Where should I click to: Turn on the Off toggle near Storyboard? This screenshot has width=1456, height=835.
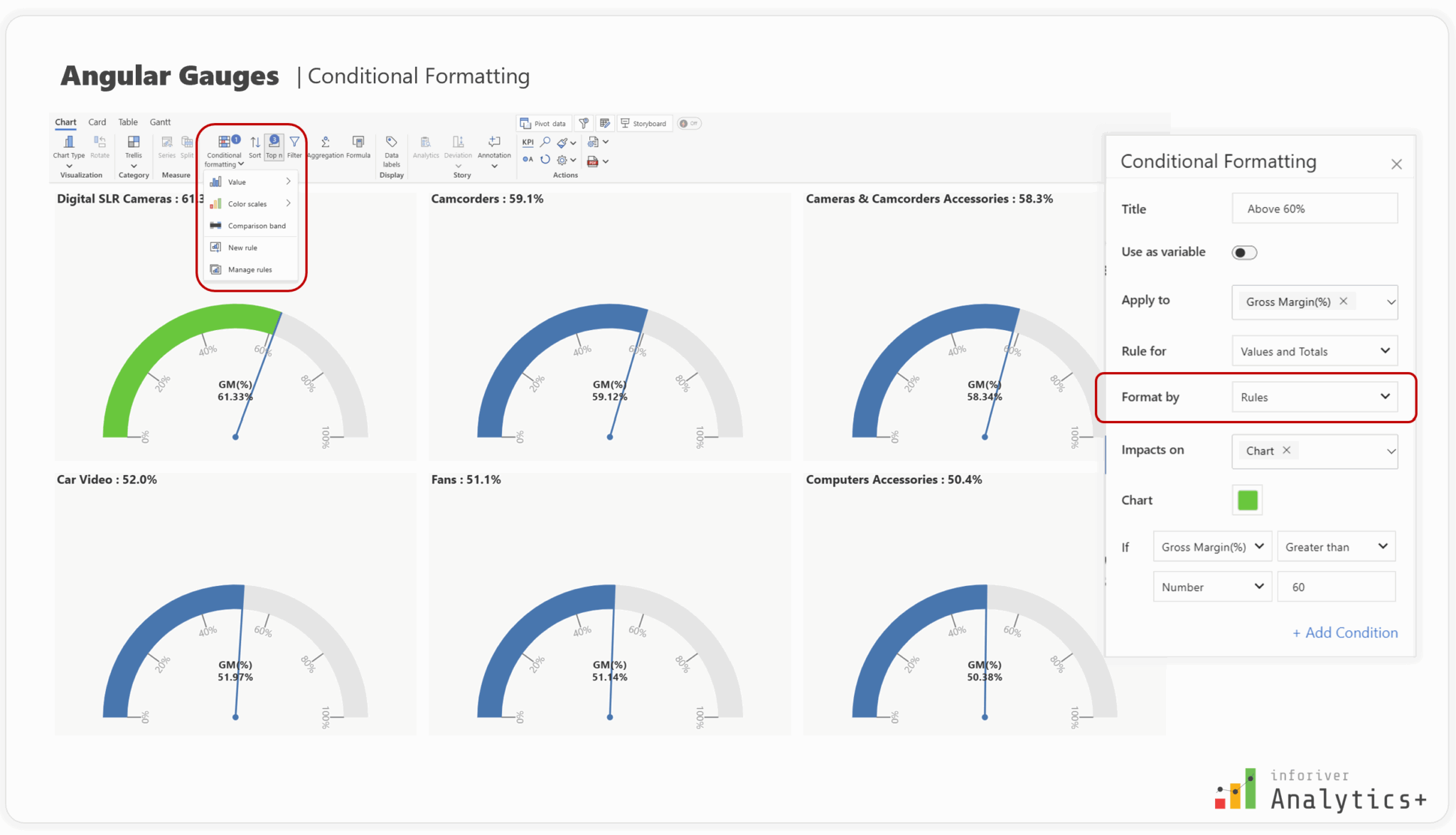[689, 122]
